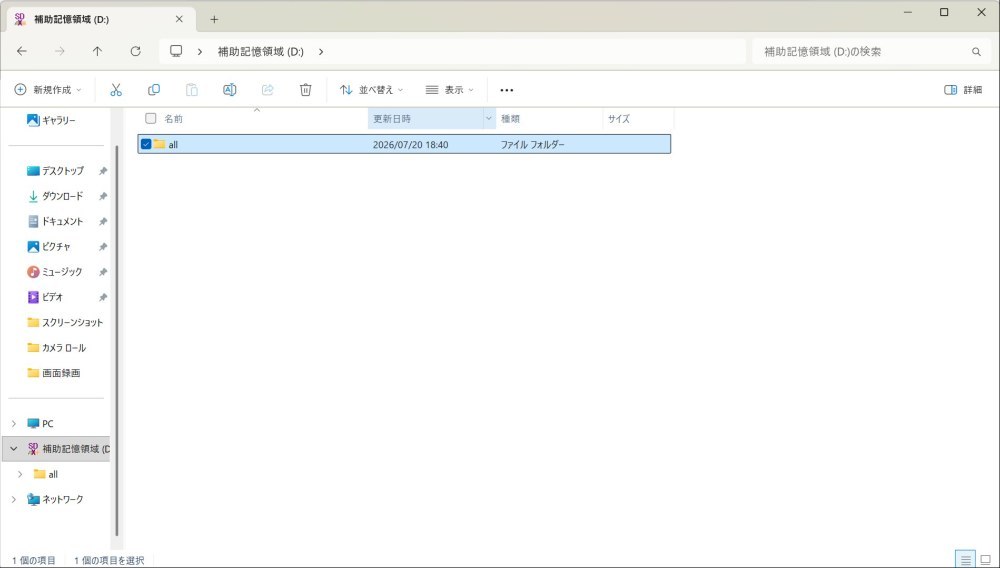Screen dimensions: 1000x568
Task: Click the 1 個の項目を選択 status text
Action: pyautogui.click(x=109, y=560)
